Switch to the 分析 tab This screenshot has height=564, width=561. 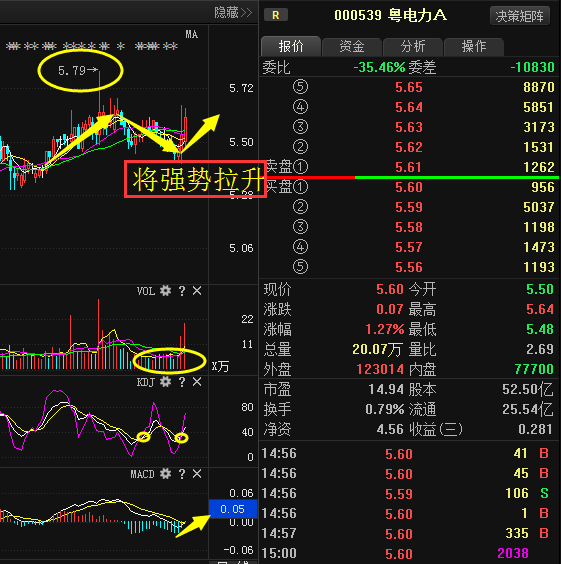pos(413,47)
